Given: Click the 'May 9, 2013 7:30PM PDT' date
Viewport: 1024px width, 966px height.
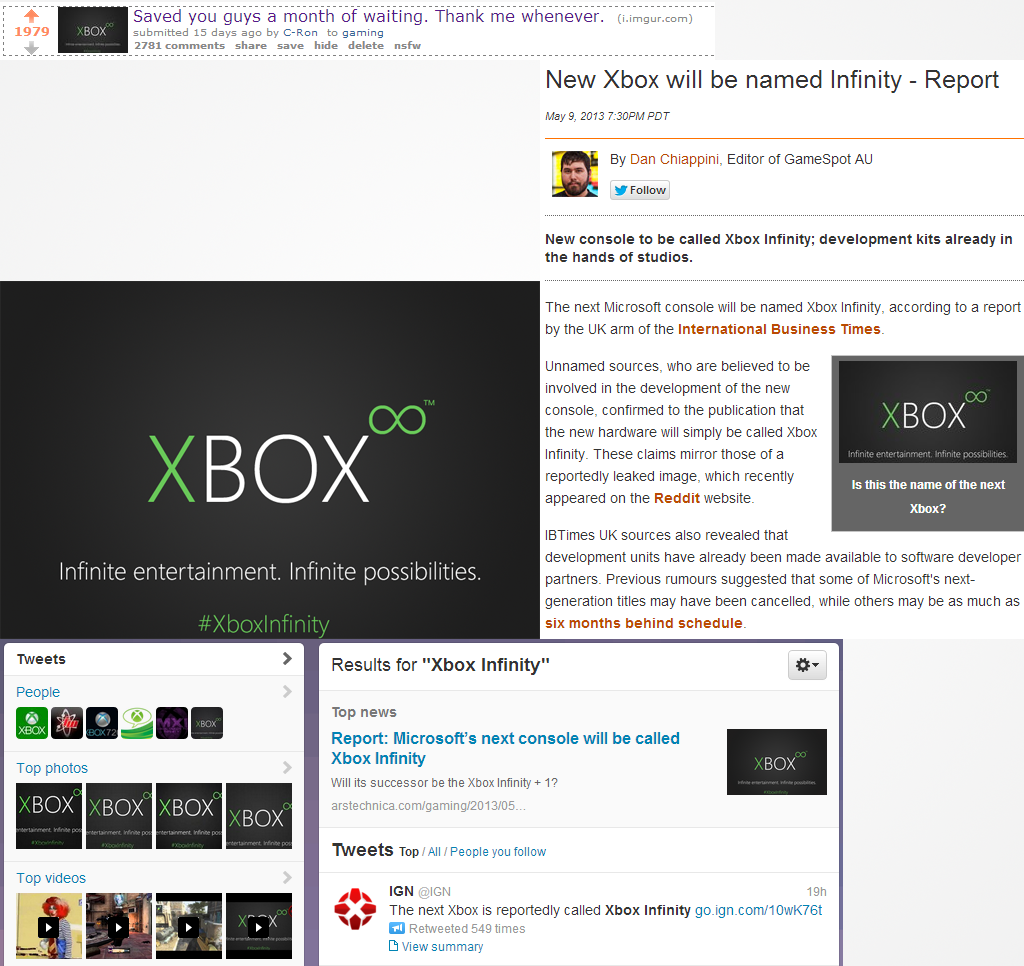Looking at the screenshot, I should coord(607,116).
